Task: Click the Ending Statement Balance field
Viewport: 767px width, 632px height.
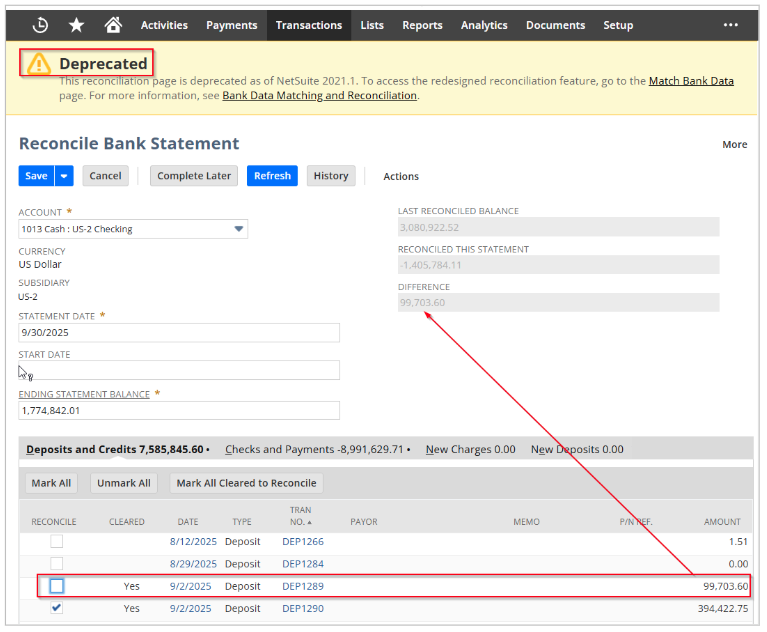Action: pyautogui.click(x=179, y=410)
